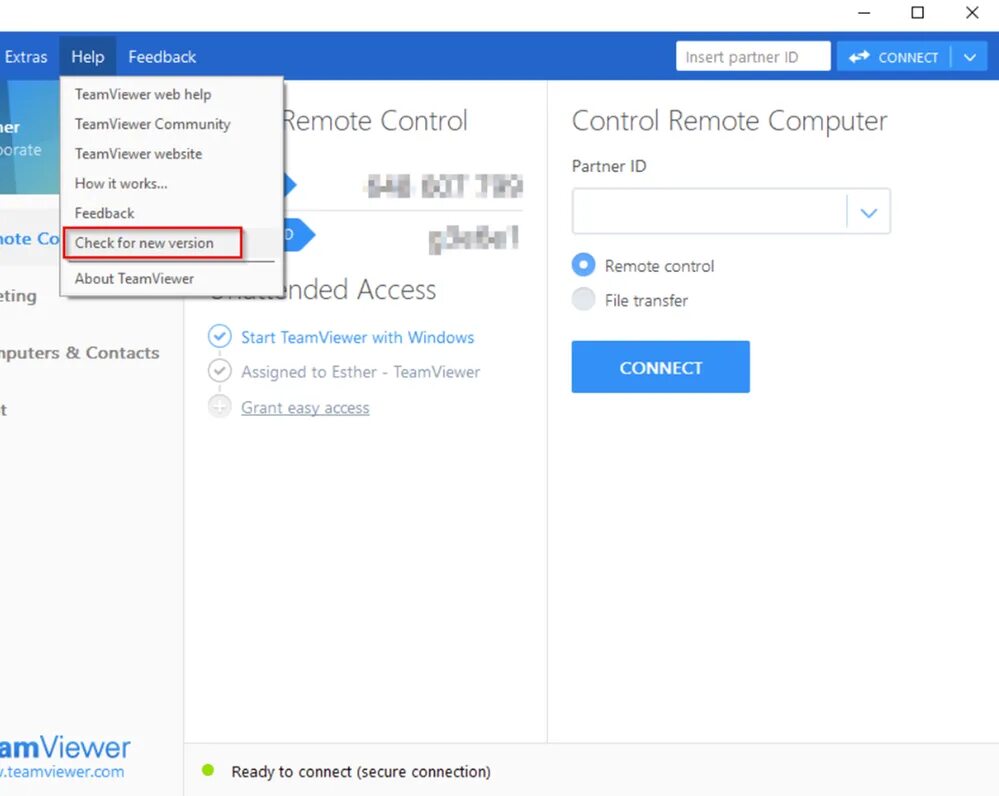This screenshot has width=999, height=796.
Task: Select the File transfer radio option
Action: 583,299
